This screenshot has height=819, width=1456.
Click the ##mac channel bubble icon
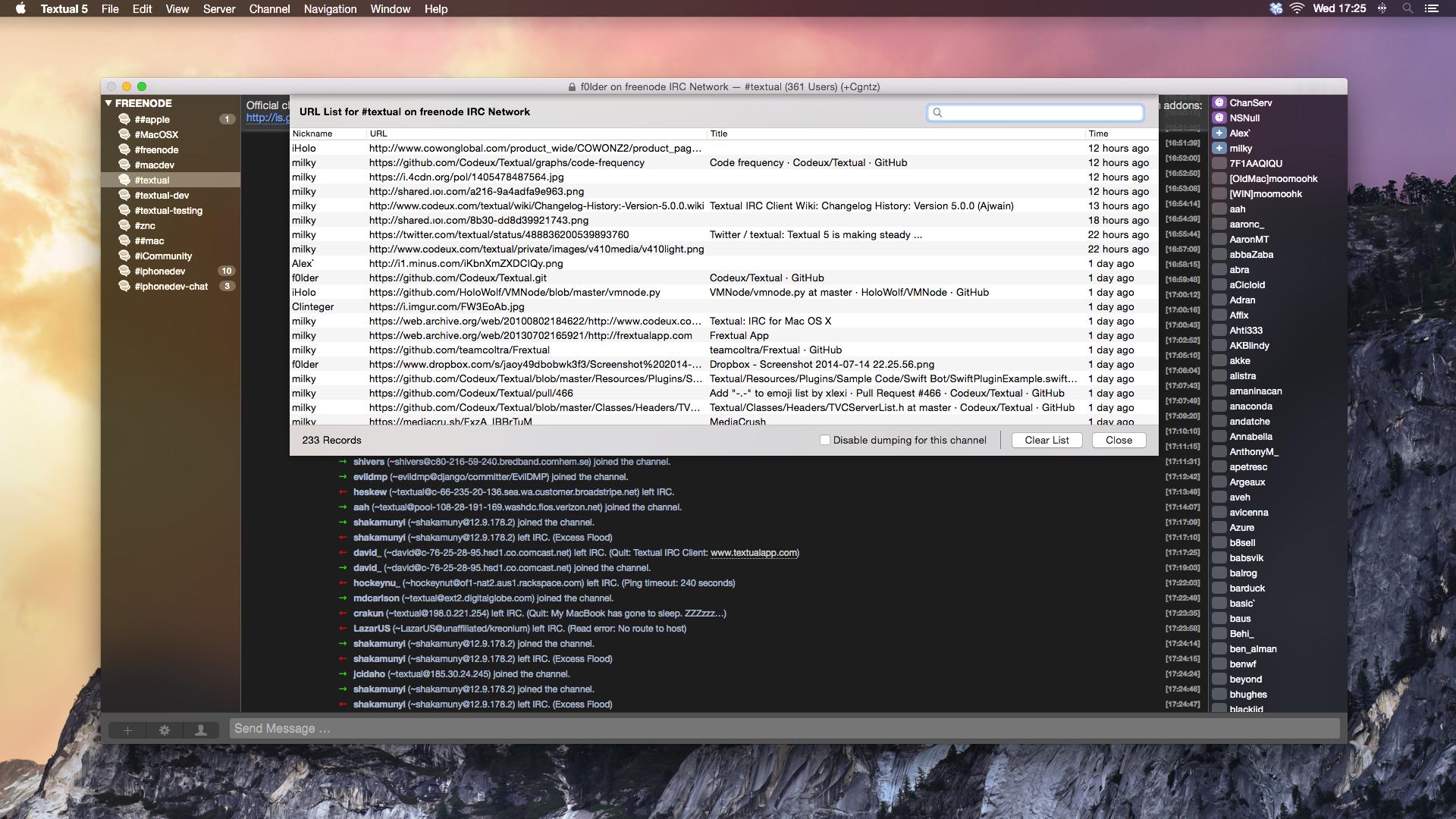click(x=124, y=240)
